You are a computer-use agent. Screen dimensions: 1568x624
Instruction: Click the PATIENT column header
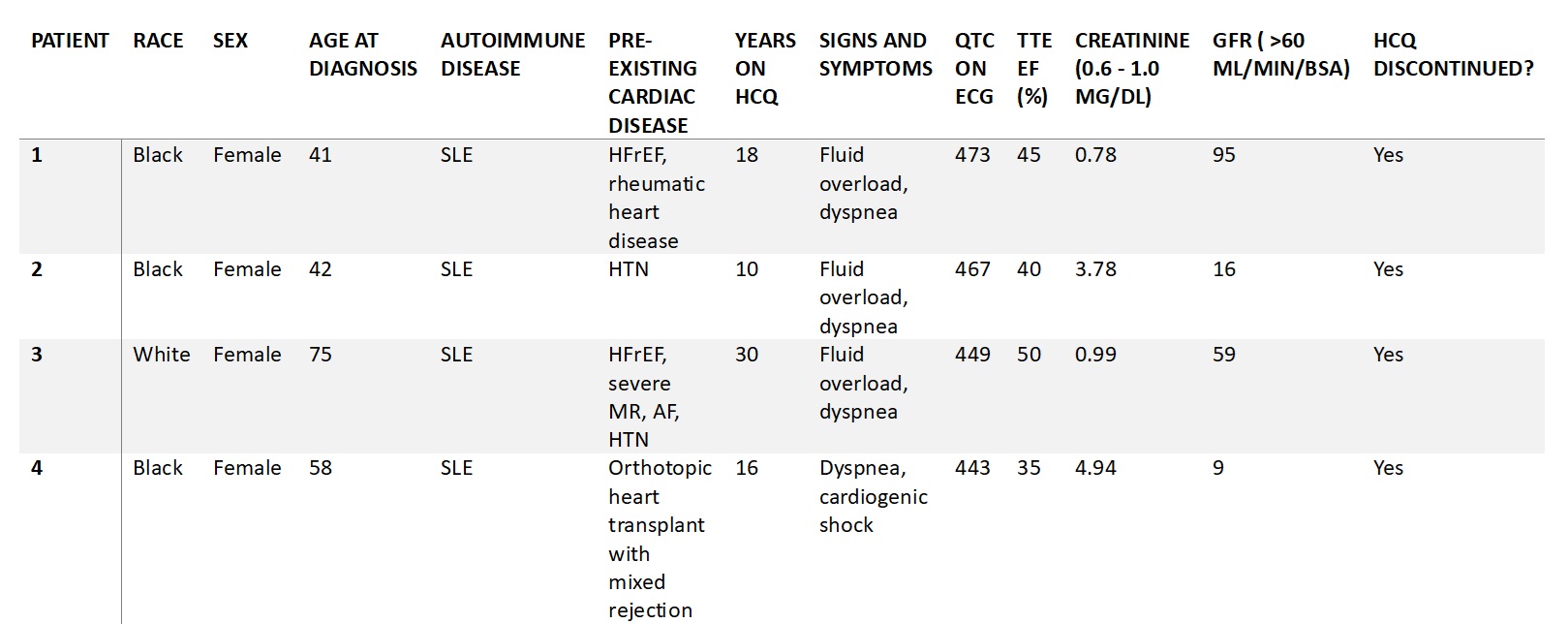pyautogui.click(x=70, y=41)
